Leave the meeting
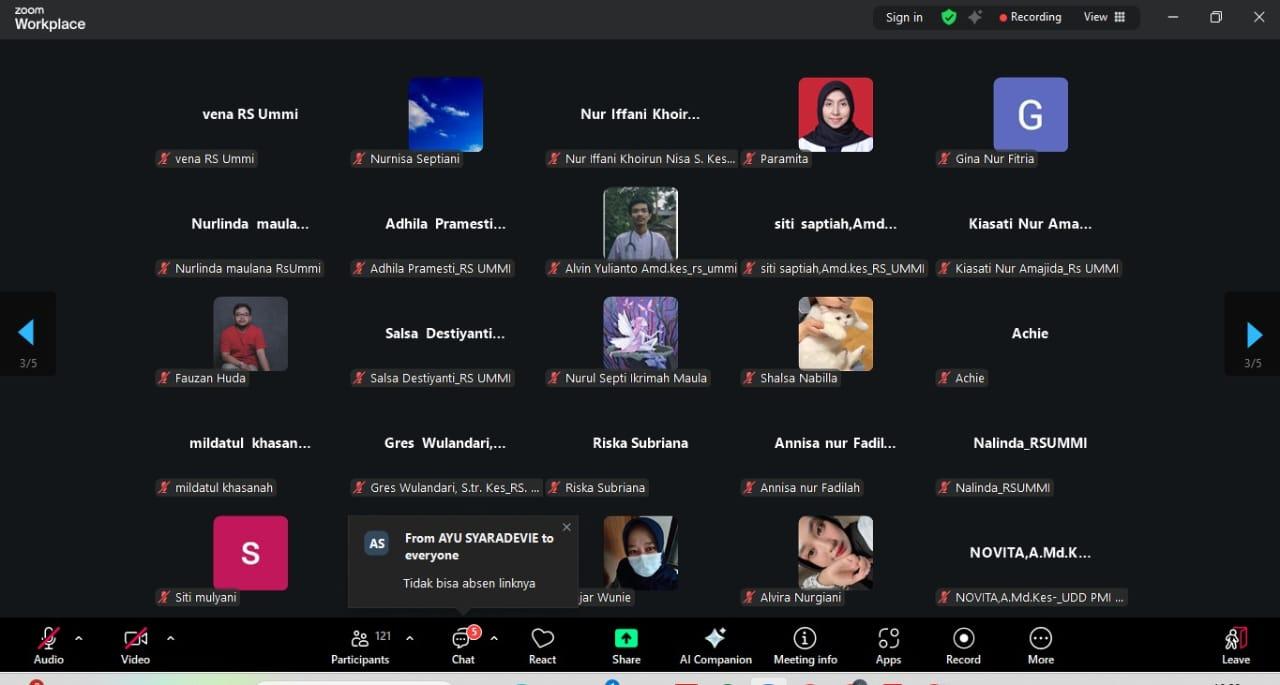Screen dimensions: 1280x685 pyautogui.click(x=1235, y=644)
